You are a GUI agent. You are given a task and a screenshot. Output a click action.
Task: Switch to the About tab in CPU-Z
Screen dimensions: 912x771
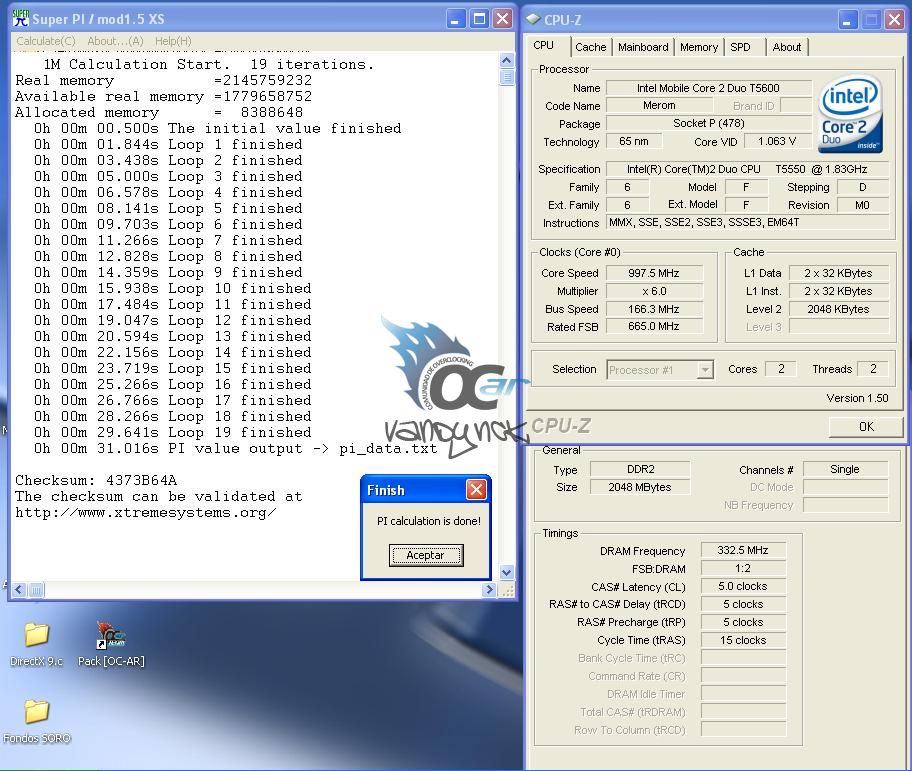[786, 47]
